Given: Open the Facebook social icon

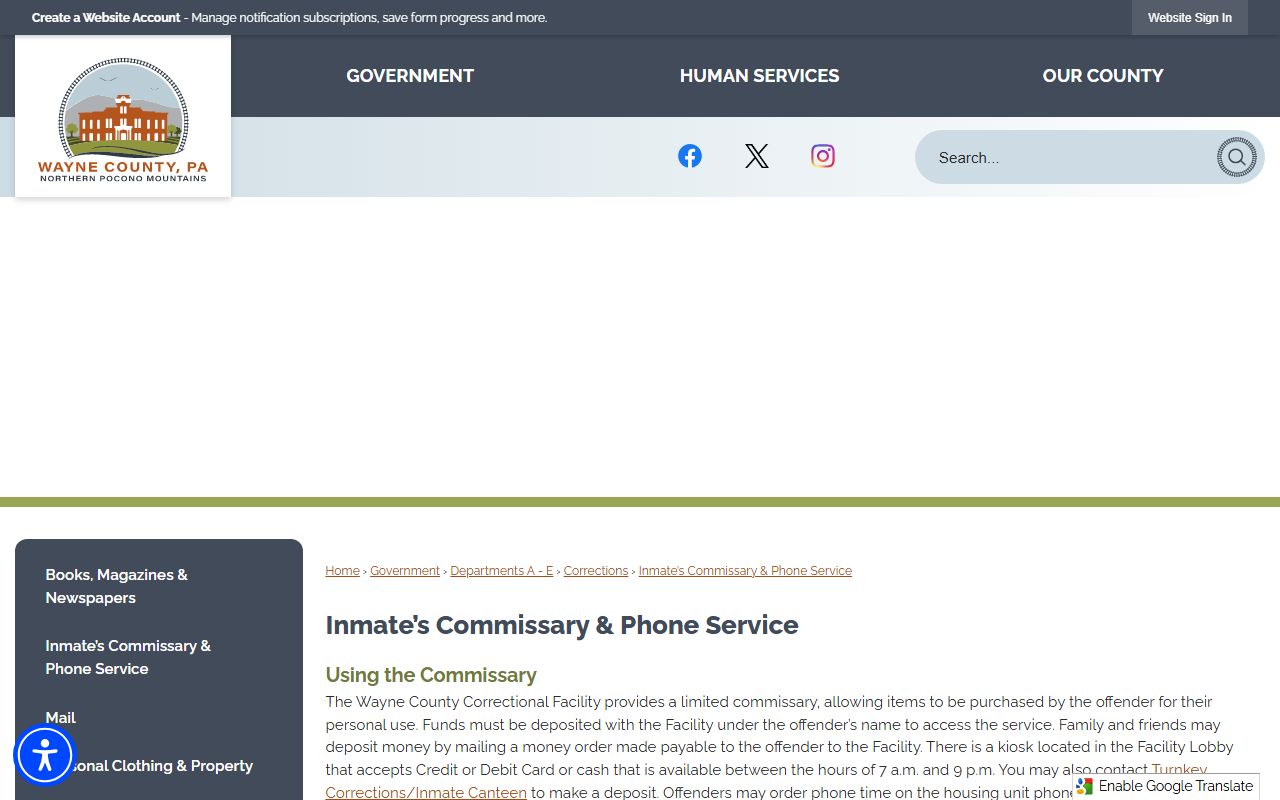Looking at the screenshot, I should pyautogui.click(x=690, y=156).
